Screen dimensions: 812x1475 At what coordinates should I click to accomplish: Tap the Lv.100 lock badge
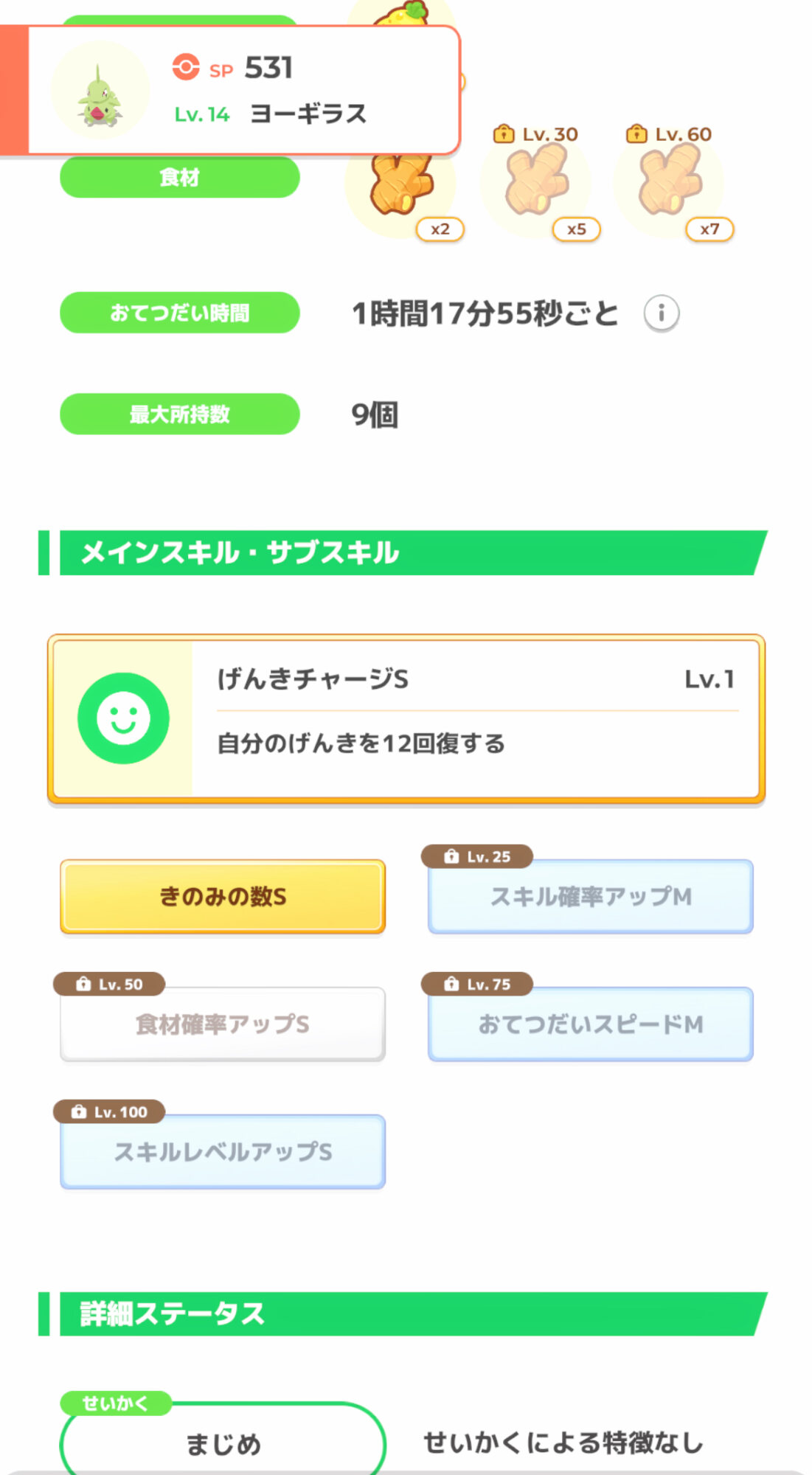[109, 1112]
